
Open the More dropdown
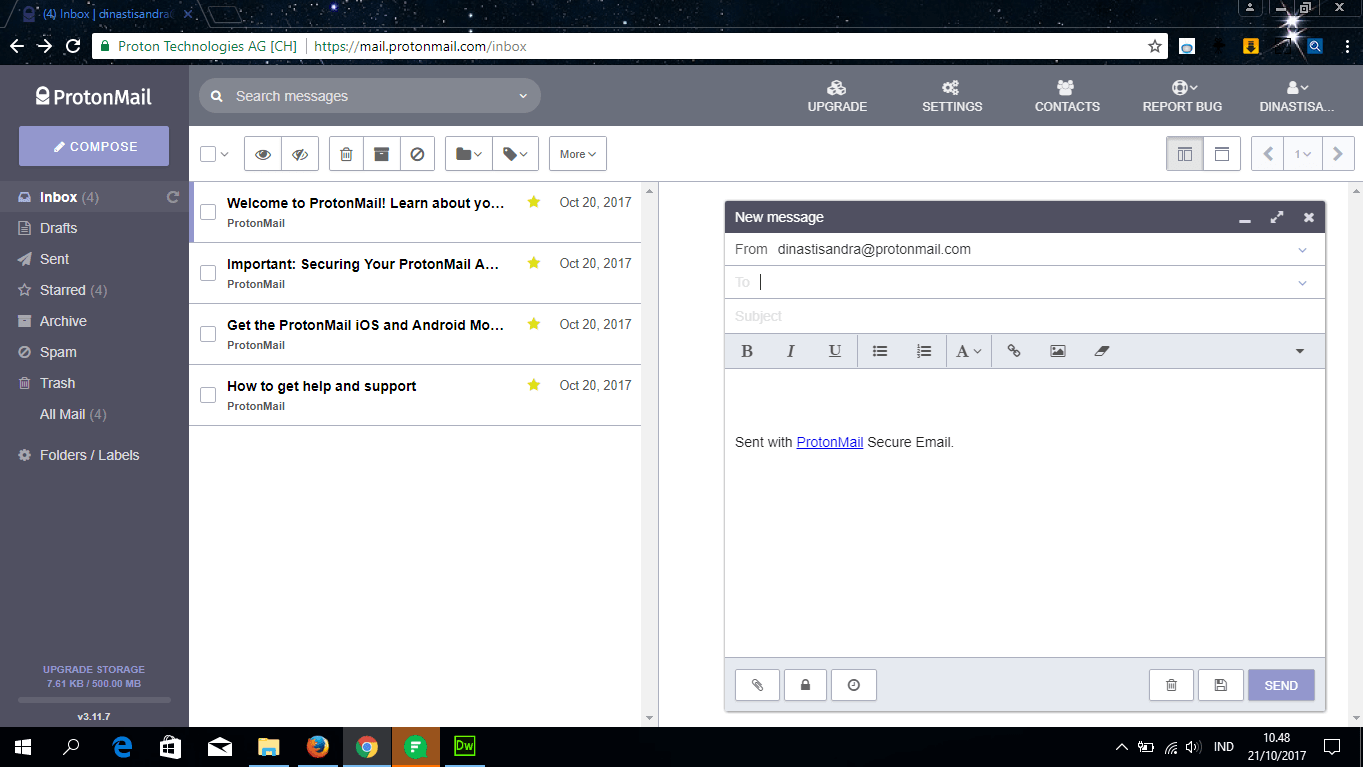click(578, 154)
